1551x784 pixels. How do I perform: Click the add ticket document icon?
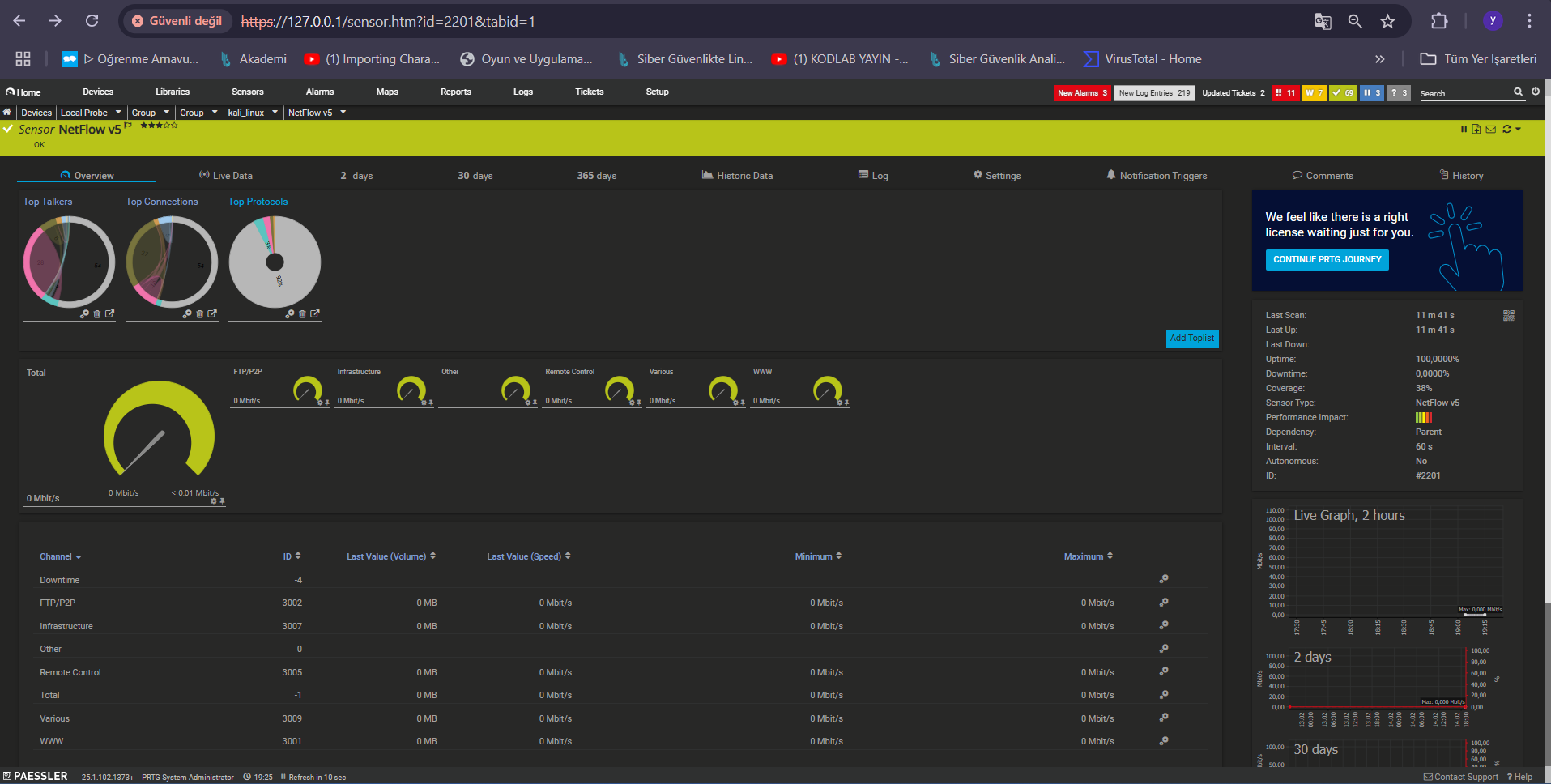[1476, 129]
